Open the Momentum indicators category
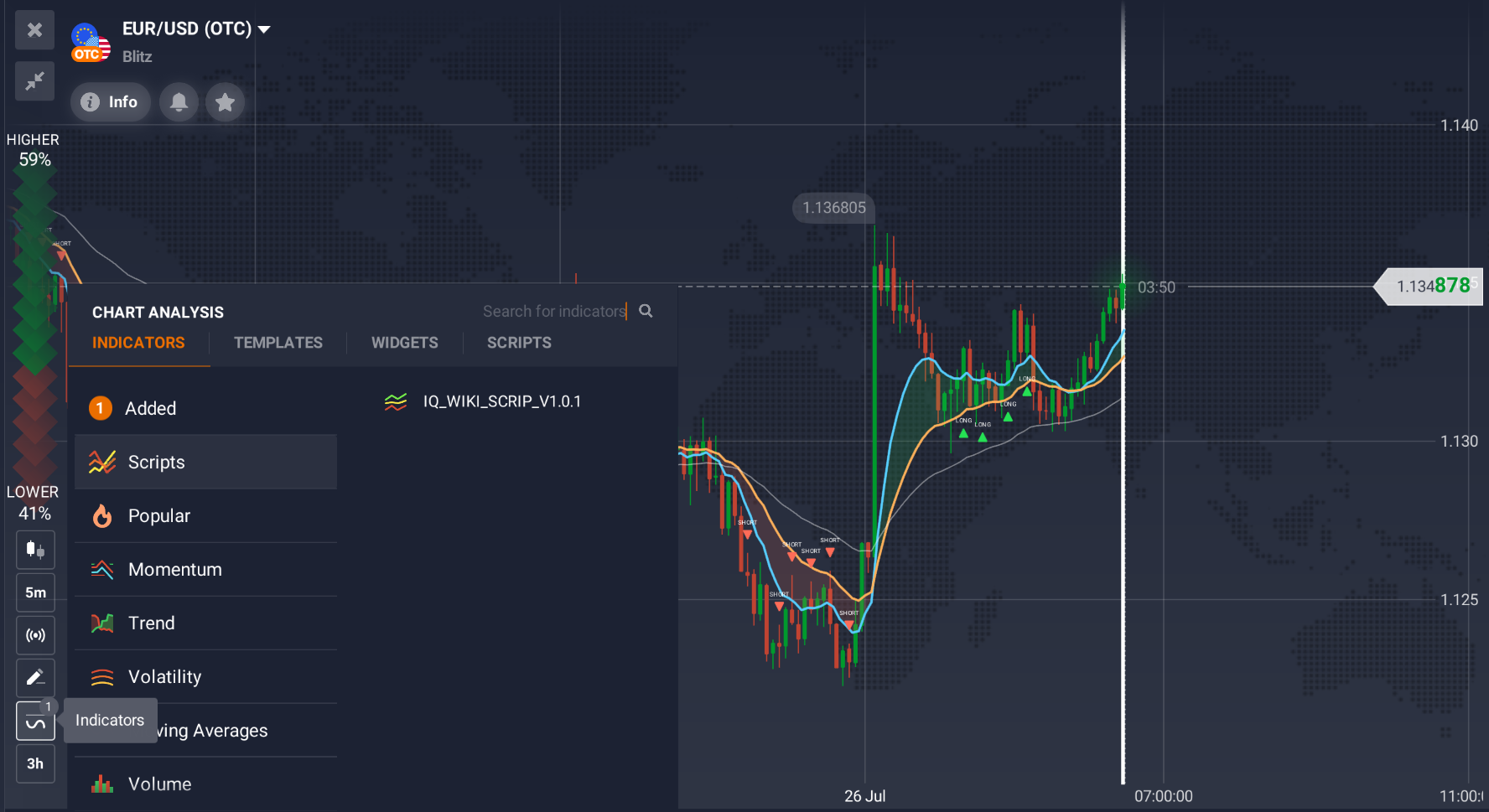Viewport: 1489px width, 812px height. click(206, 569)
